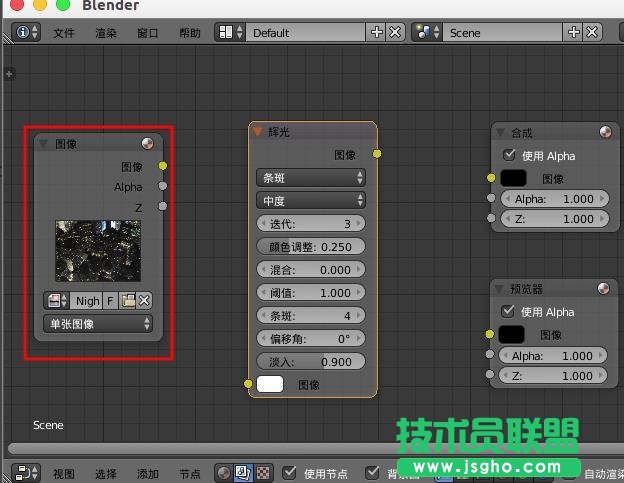Open the 单张图像 source dropdown

[98, 324]
